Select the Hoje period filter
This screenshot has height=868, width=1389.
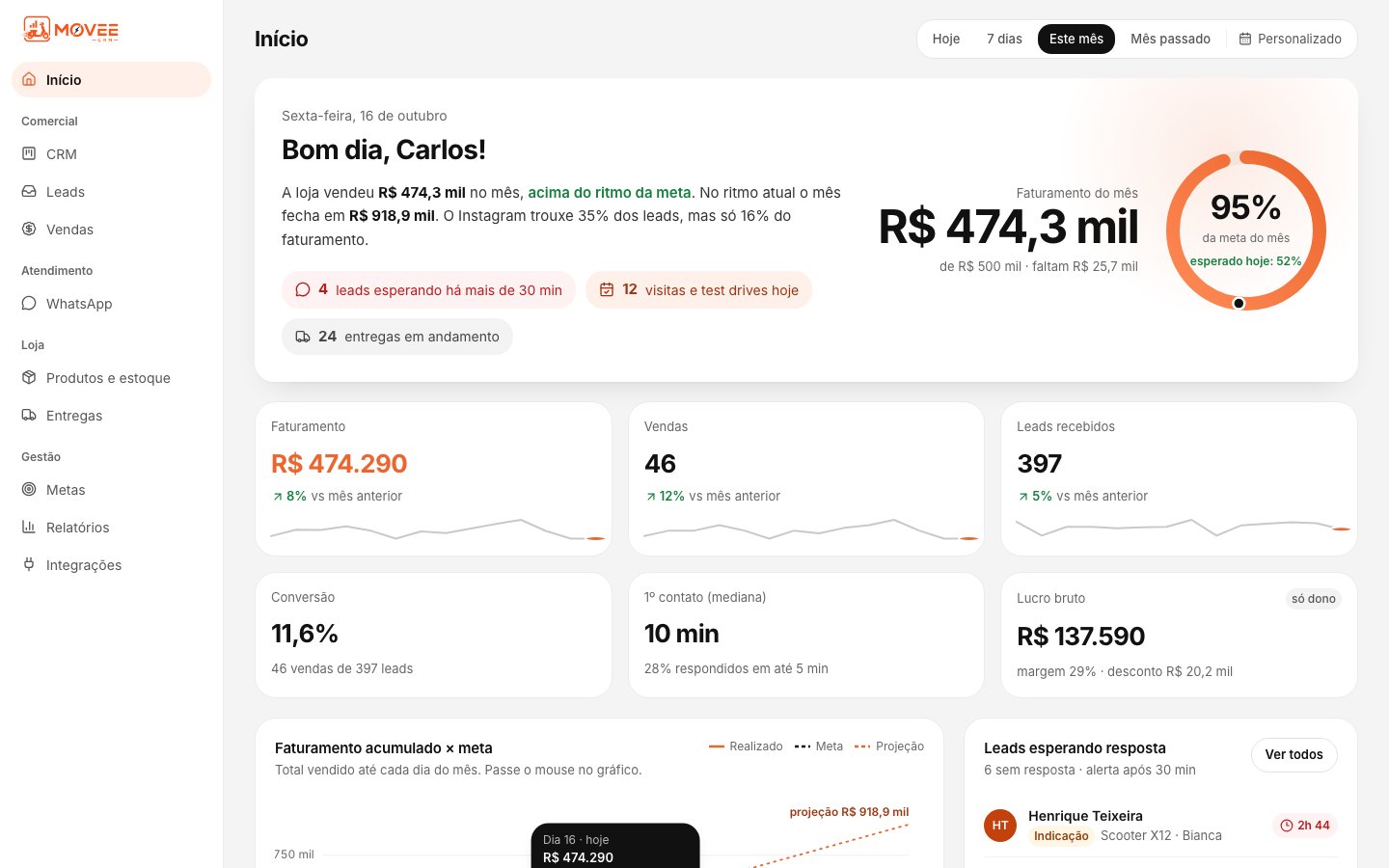tap(946, 39)
